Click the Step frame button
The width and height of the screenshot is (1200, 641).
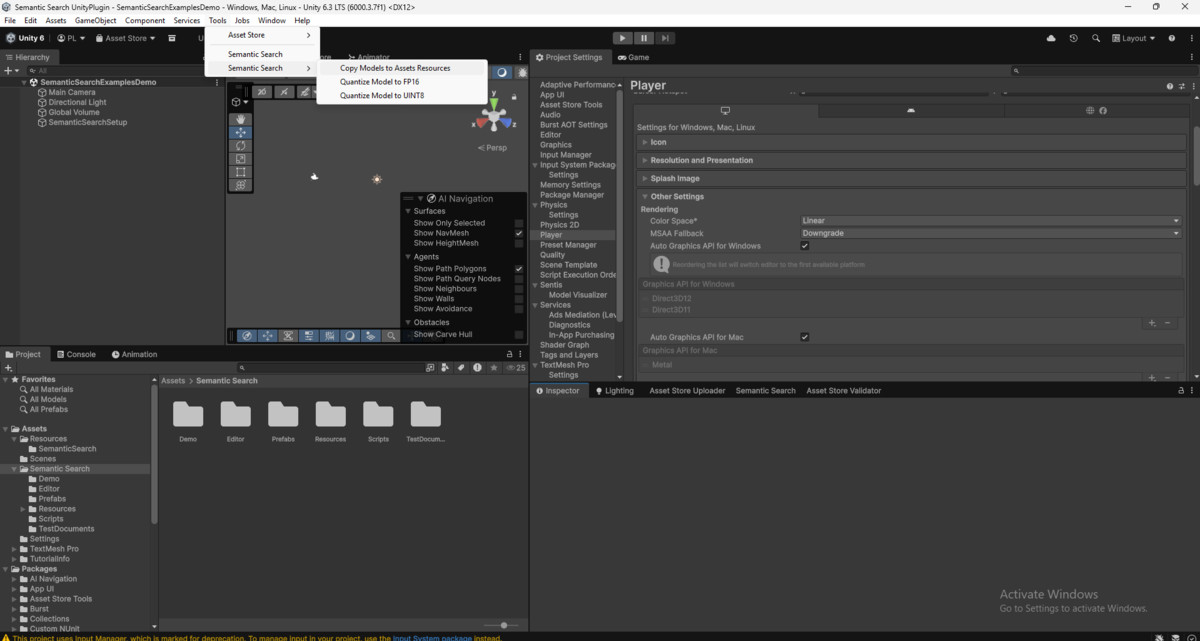665,38
